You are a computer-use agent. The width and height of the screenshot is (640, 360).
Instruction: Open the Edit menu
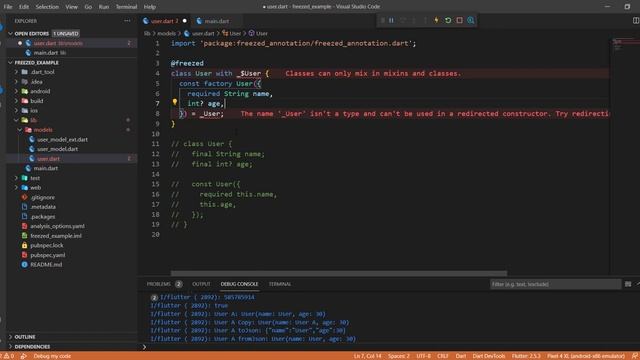point(24,7)
